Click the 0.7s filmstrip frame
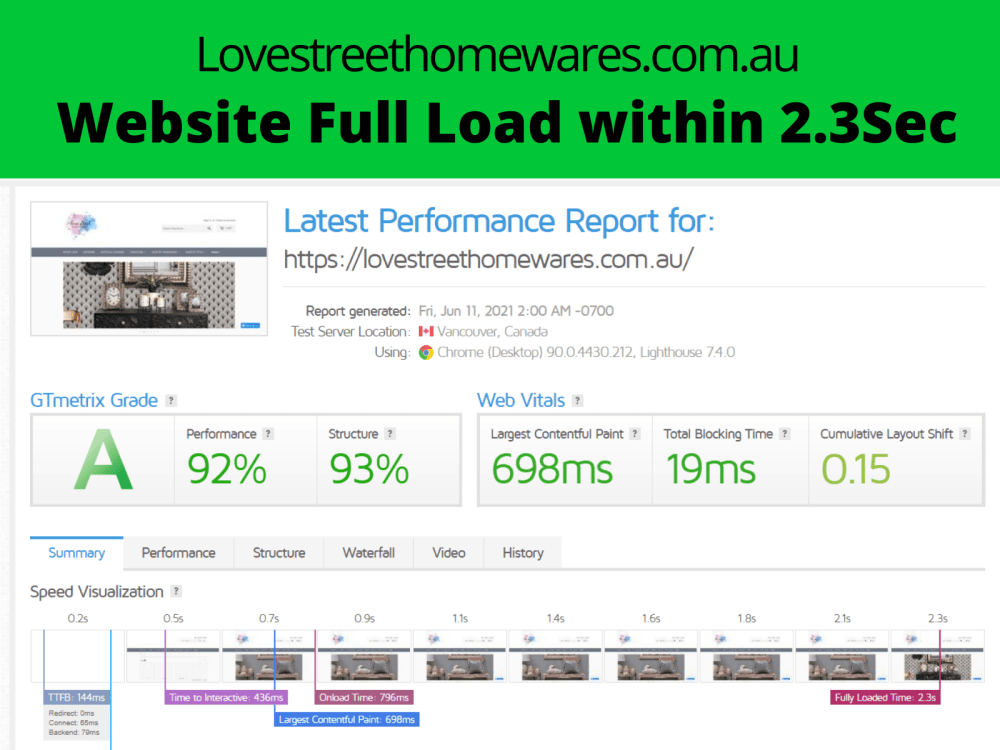The width and height of the screenshot is (1000, 750). click(x=269, y=656)
